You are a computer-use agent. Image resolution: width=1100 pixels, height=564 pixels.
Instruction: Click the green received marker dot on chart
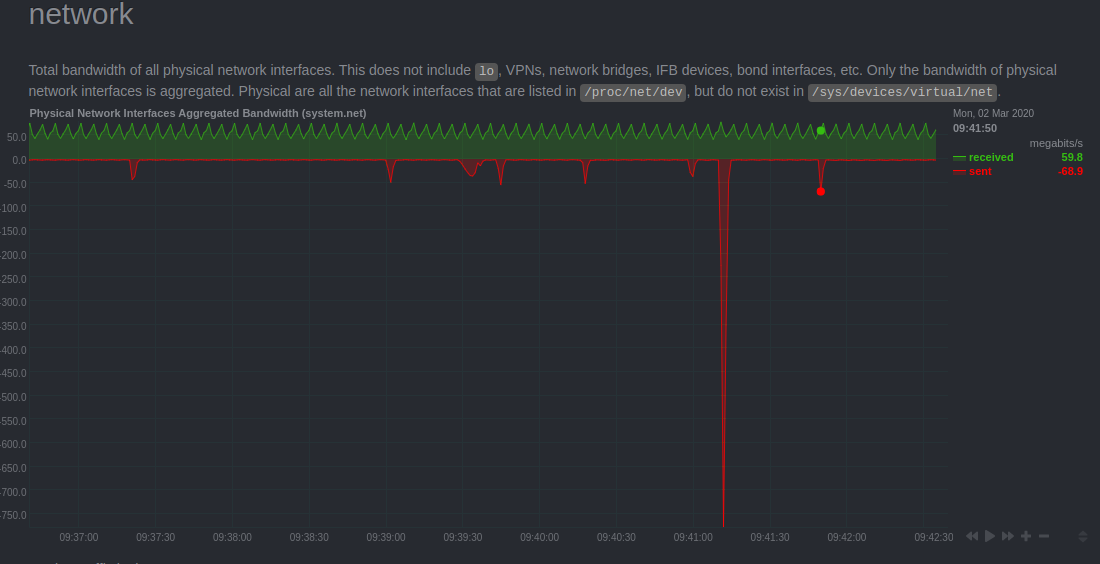(821, 130)
